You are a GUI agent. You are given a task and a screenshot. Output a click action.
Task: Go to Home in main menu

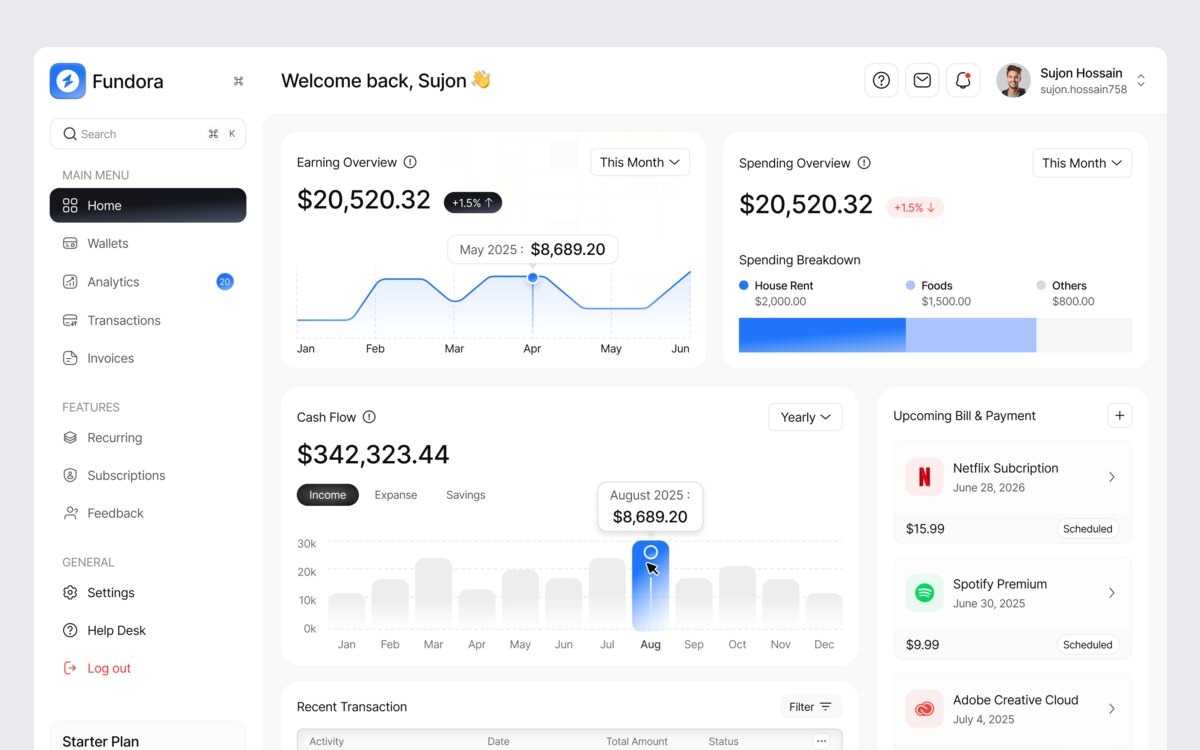tap(148, 205)
